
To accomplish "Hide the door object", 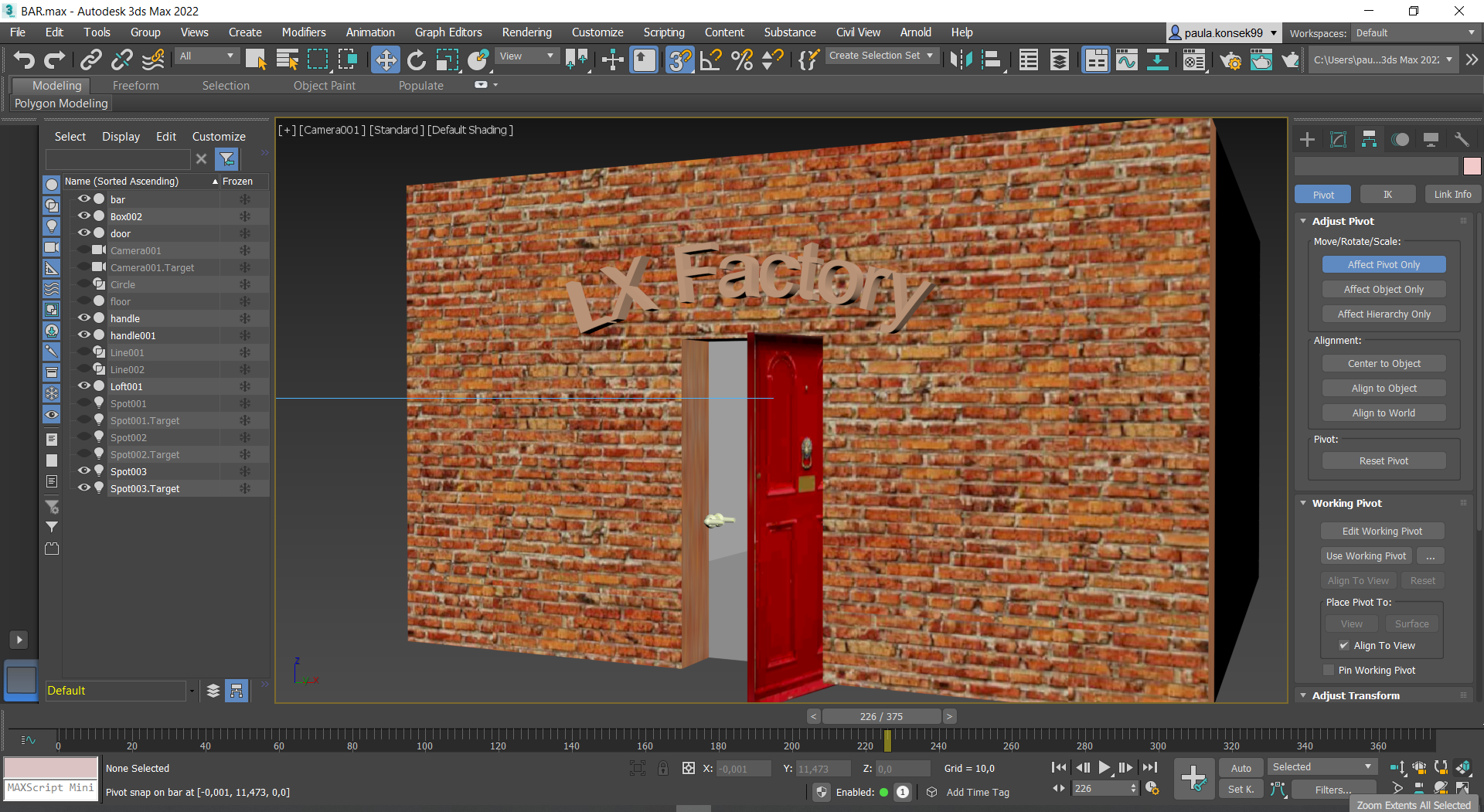I will click(84, 233).
